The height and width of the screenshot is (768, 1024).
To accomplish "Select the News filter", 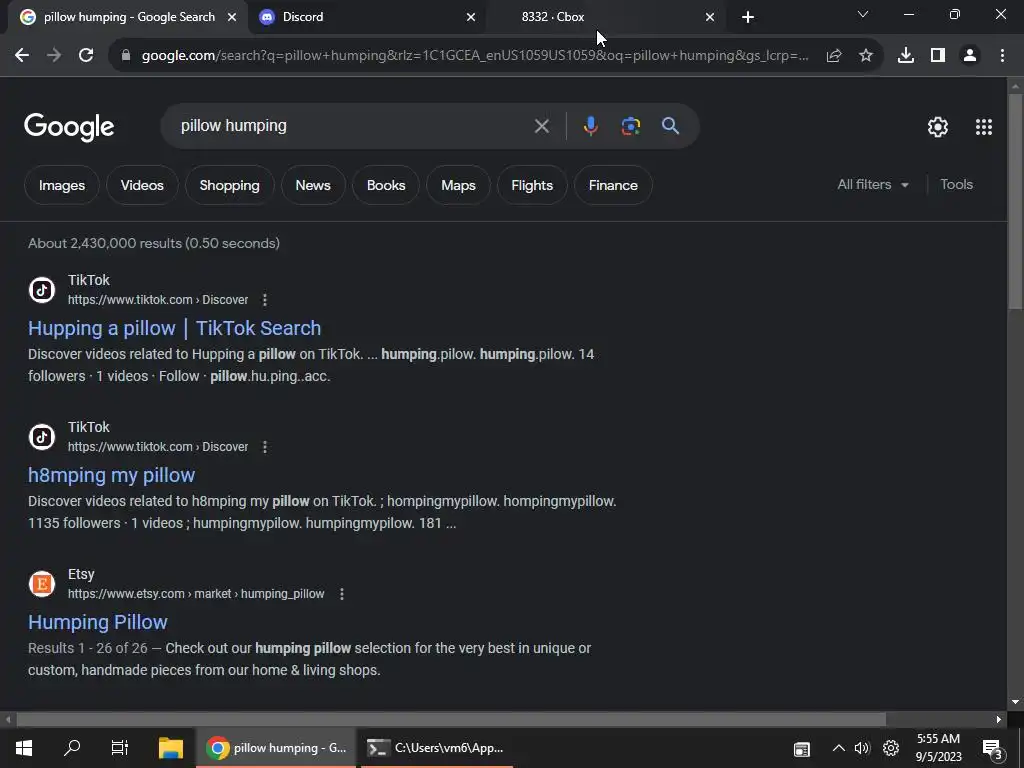I will tap(313, 185).
